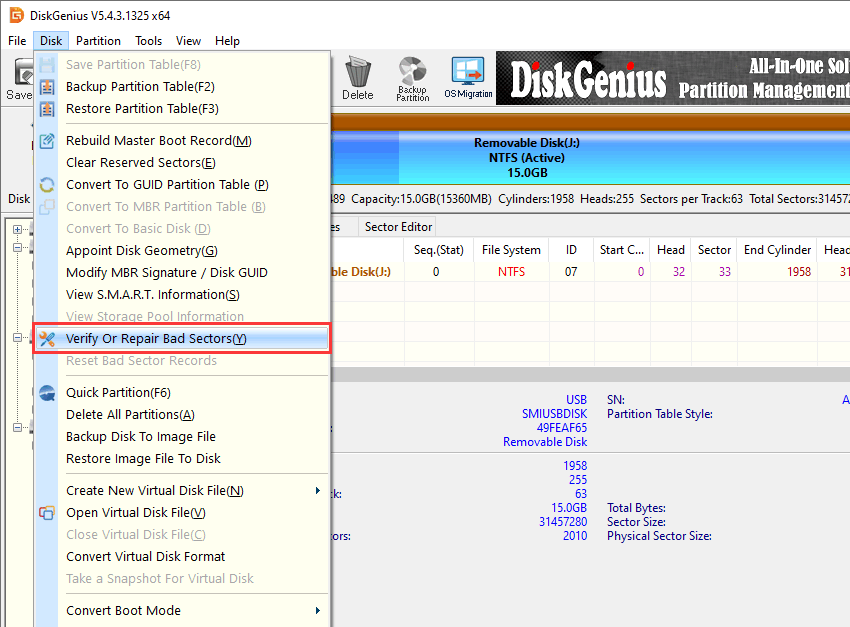Click the Restore Partition Table menu icon
This screenshot has width=850, height=627.
point(47,109)
